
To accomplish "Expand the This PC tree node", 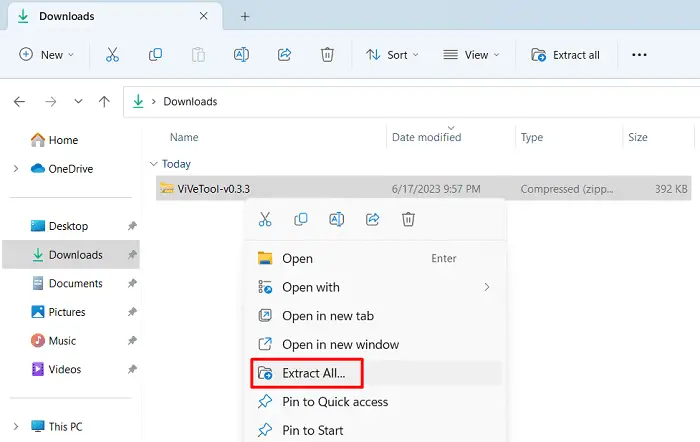I will (15, 427).
